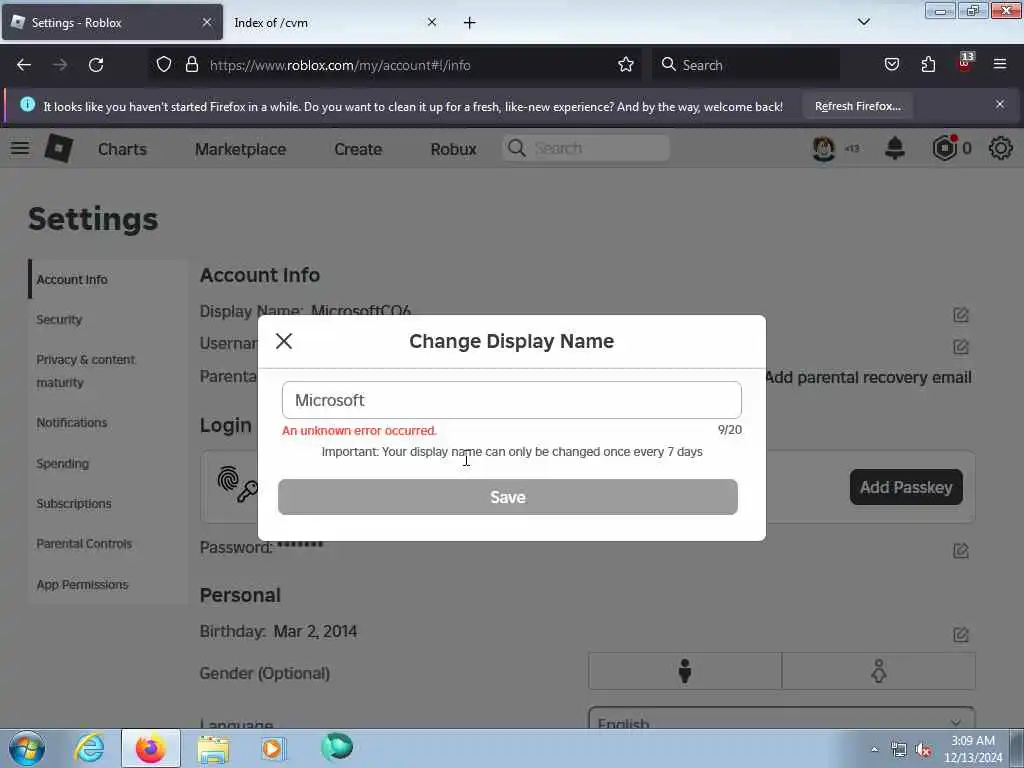The width and height of the screenshot is (1024, 768).
Task: Open Spending settings section
Action: 63,464
